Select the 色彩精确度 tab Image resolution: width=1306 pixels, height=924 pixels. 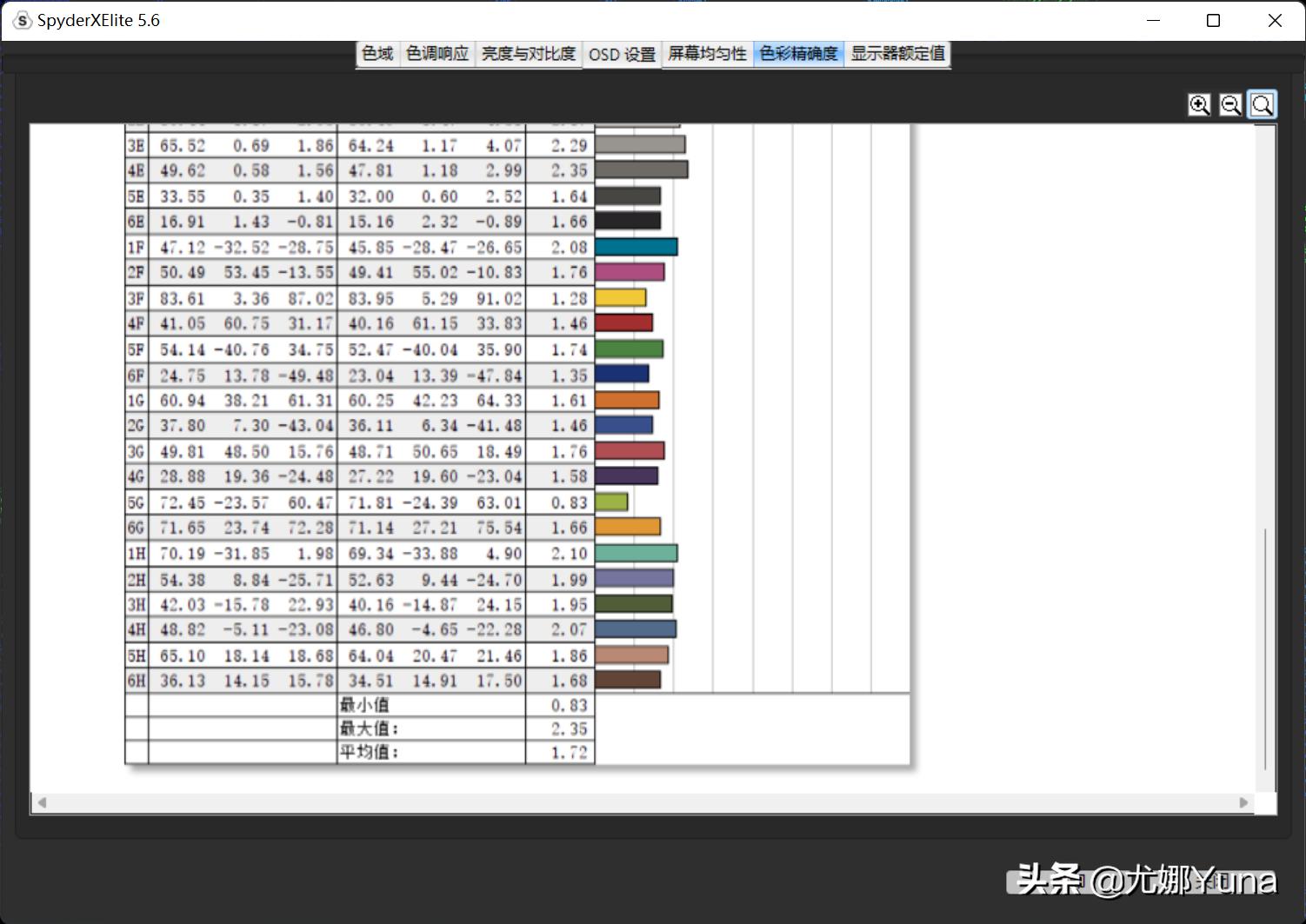[x=798, y=54]
